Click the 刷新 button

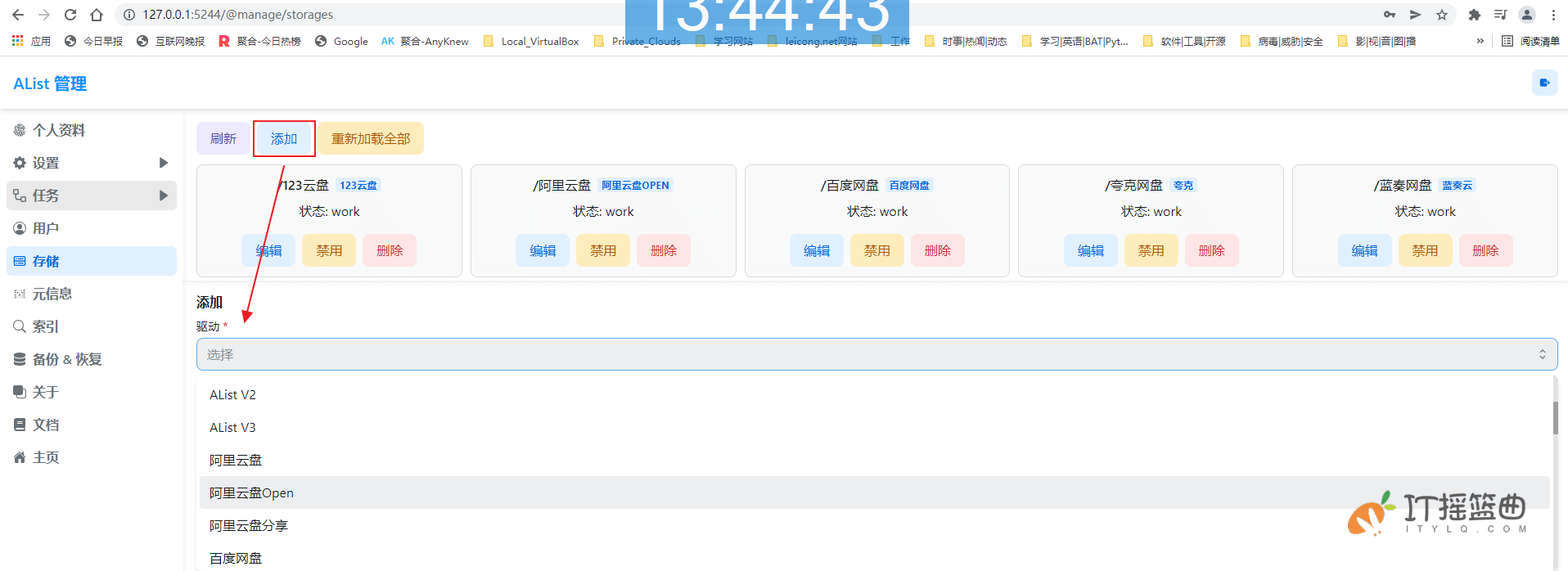pyautogui.click(x=223, y=138)
